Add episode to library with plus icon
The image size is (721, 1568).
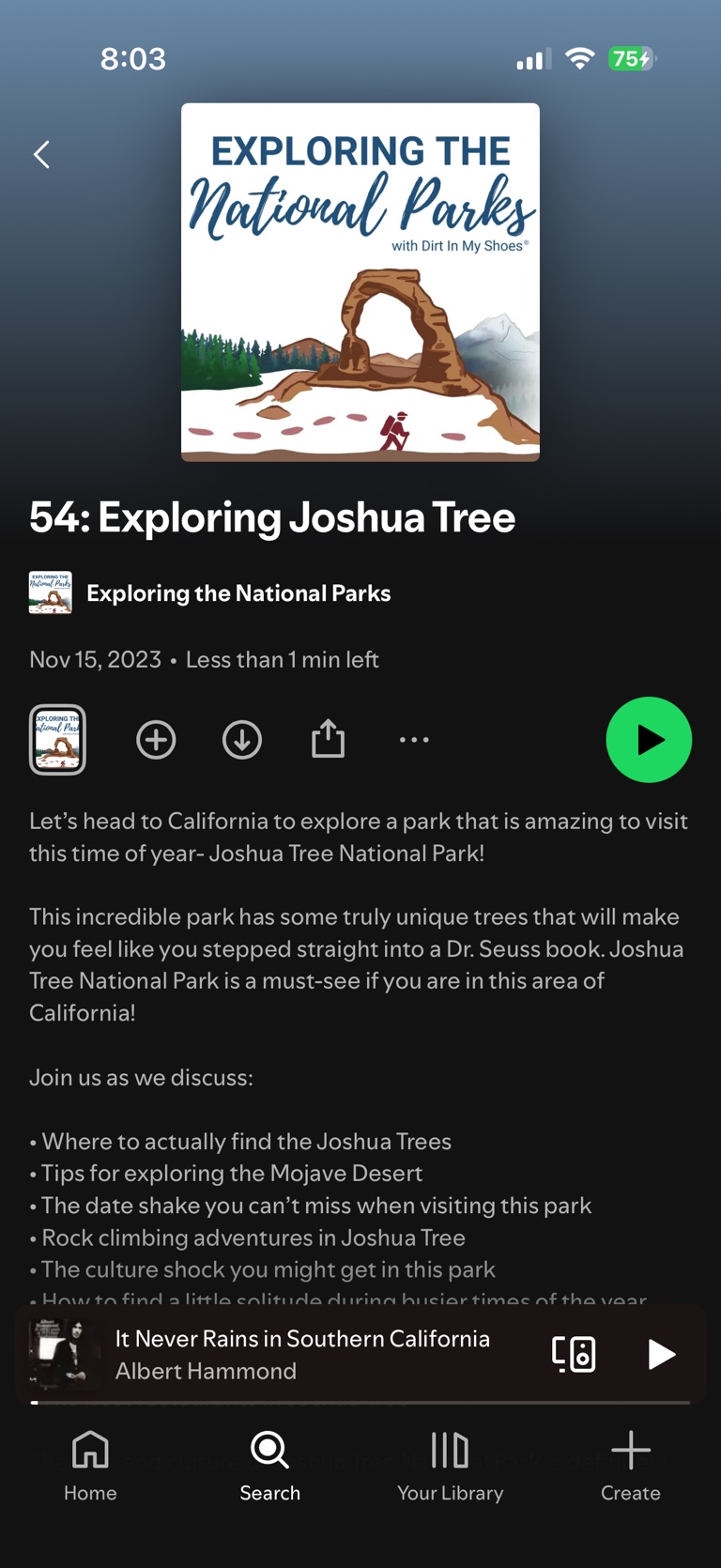pos(156,740)
